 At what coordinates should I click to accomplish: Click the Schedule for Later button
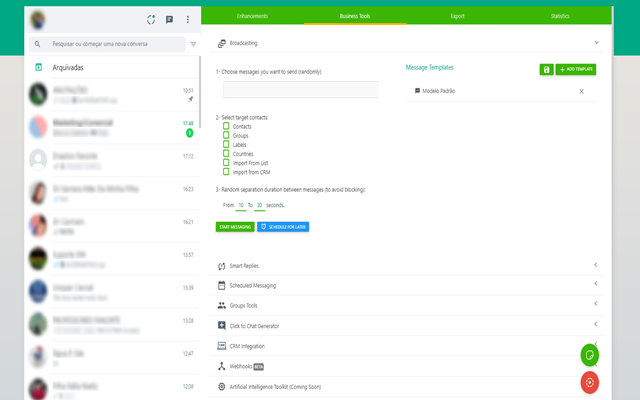(x=283, y=227)
